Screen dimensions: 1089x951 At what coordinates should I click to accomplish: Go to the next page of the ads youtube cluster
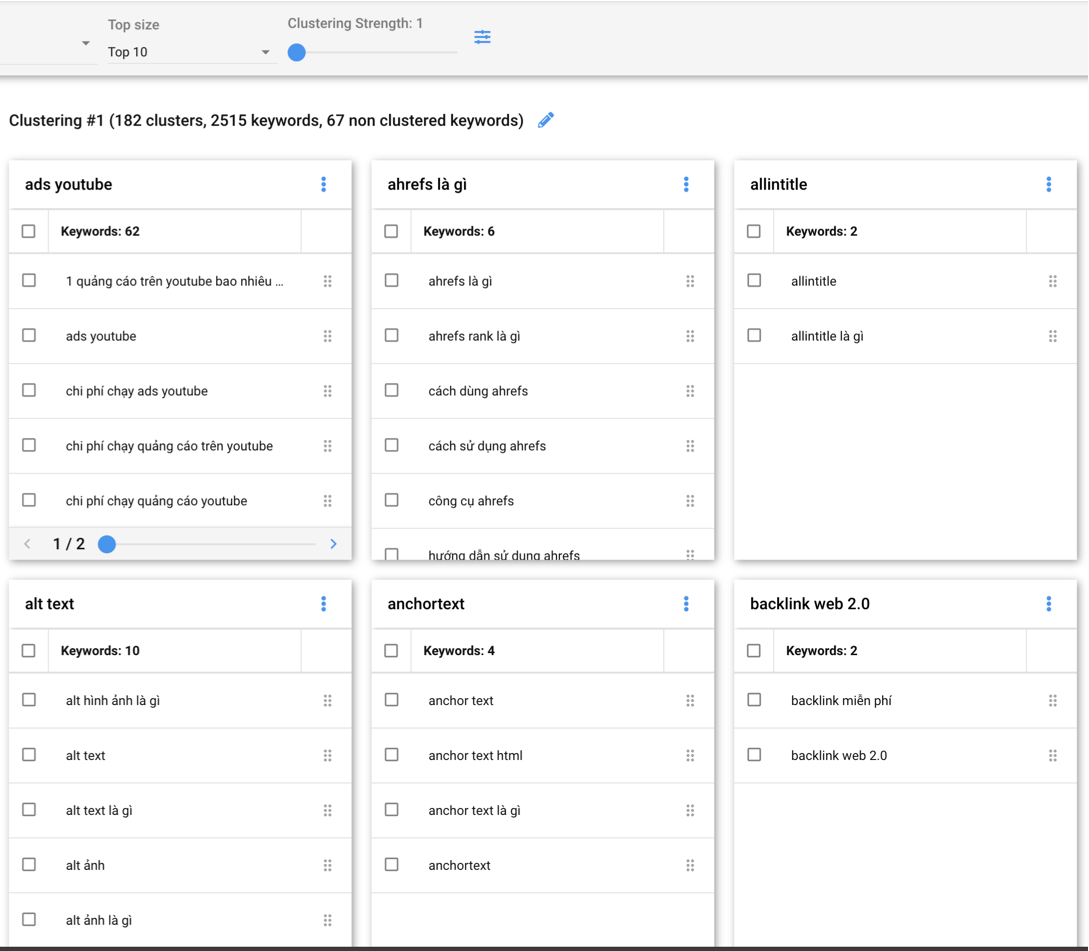333,544
